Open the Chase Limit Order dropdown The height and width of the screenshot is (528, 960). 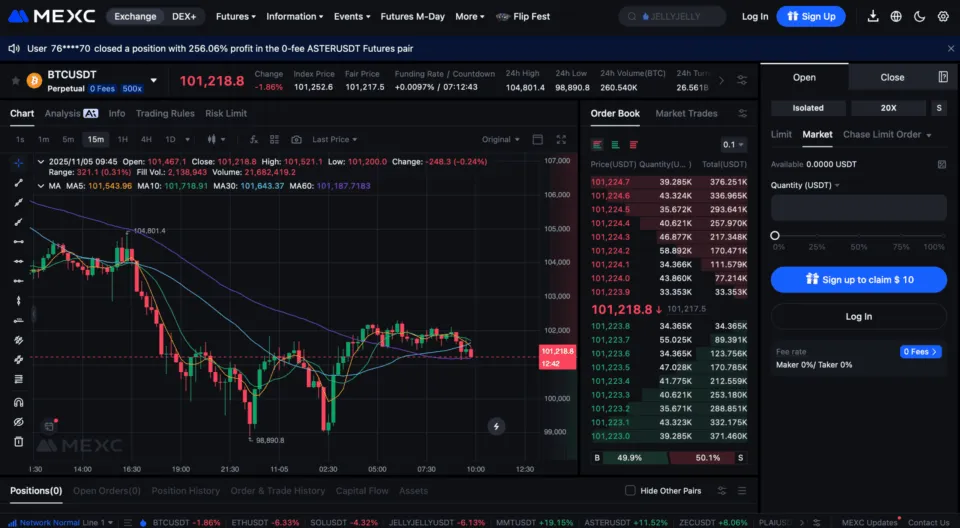pos(887,135)
